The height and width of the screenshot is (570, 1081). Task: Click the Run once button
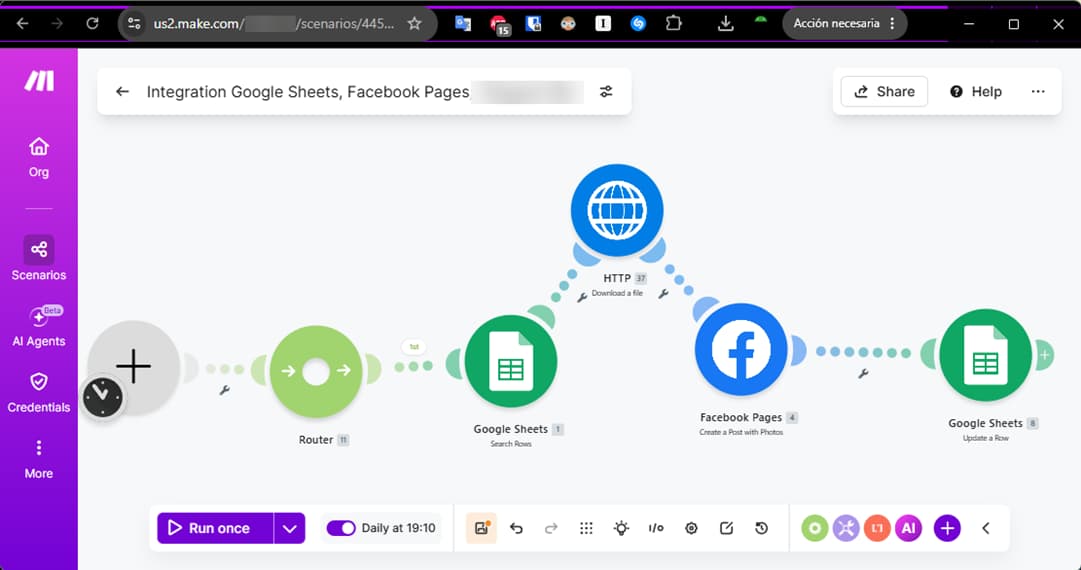[215, 528]
